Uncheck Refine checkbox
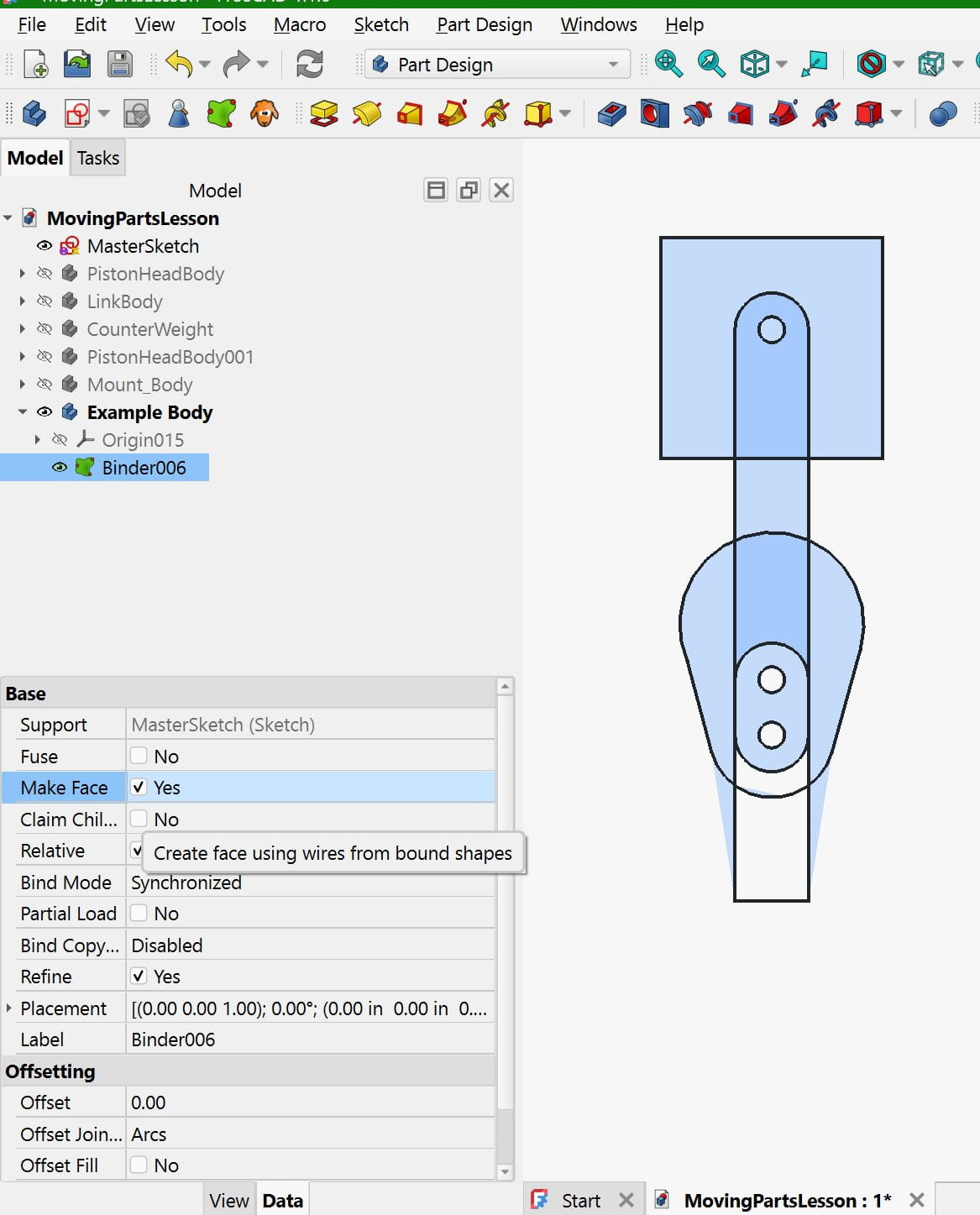 (139, 976)
